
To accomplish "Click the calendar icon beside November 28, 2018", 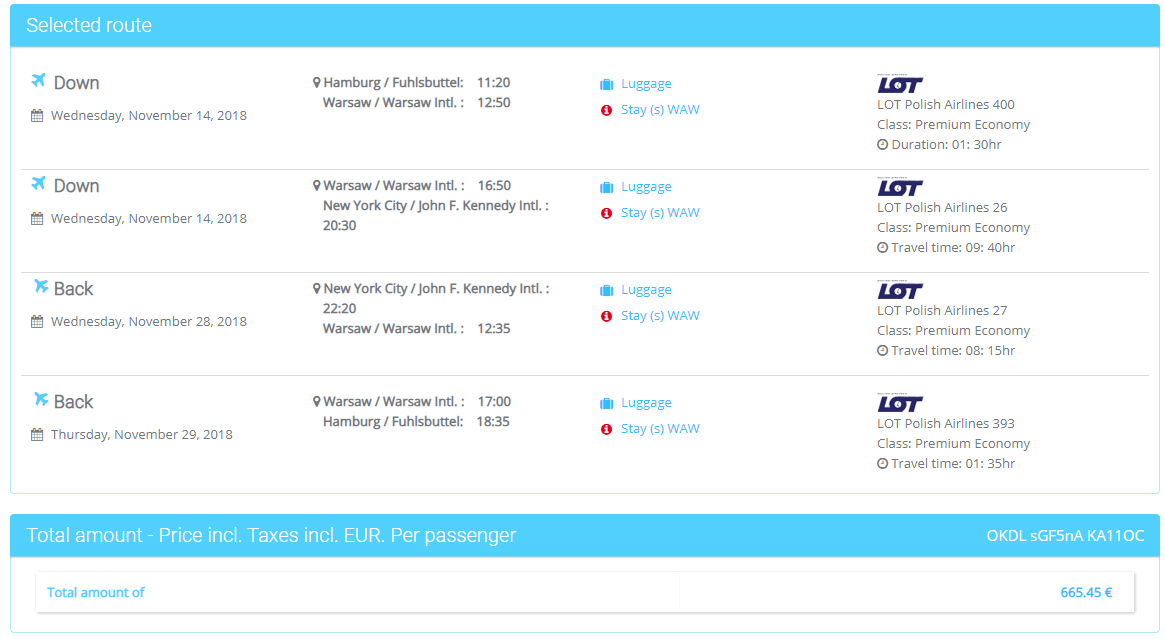I will click(x=36, y=321).
